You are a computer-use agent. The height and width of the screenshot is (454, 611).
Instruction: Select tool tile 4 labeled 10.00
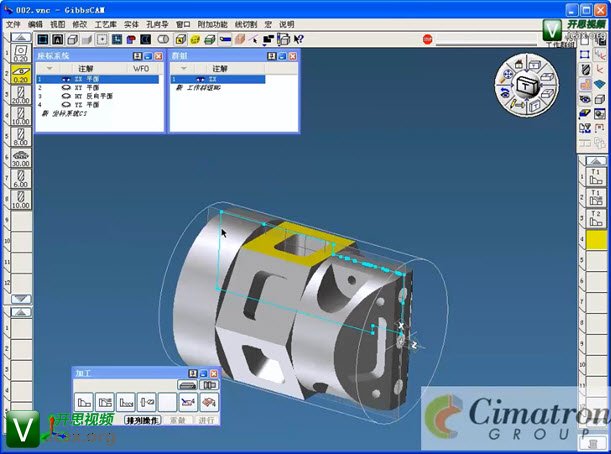(21, 116)
